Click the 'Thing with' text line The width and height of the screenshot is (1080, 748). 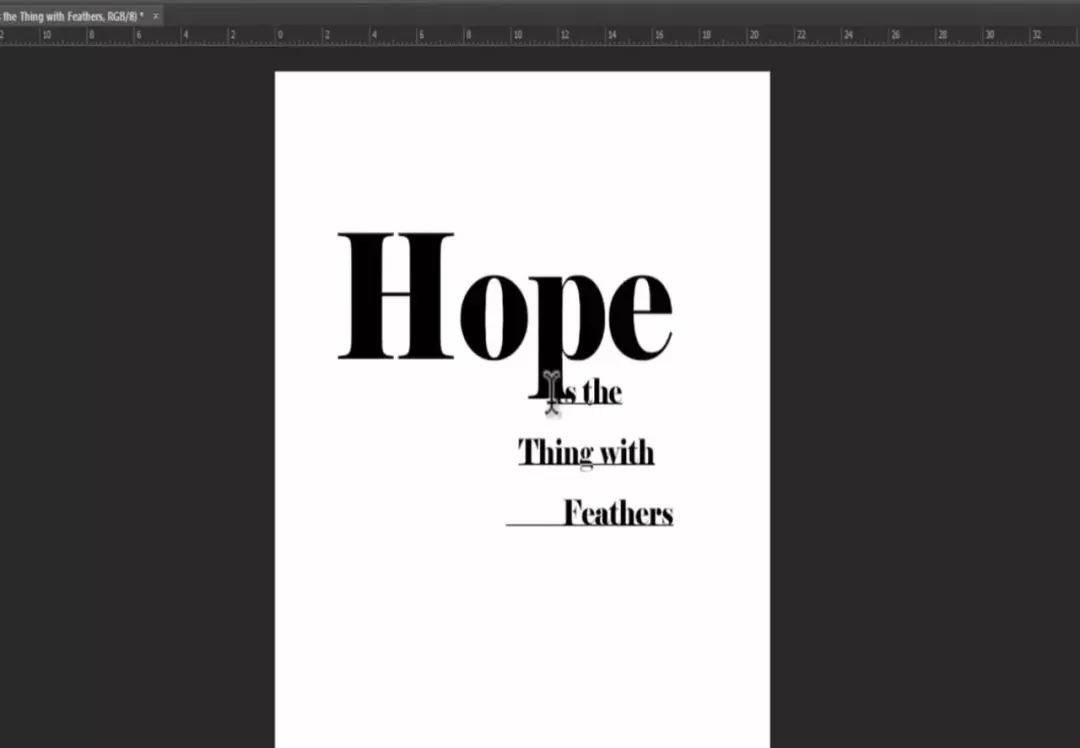(x=586, y=453)
